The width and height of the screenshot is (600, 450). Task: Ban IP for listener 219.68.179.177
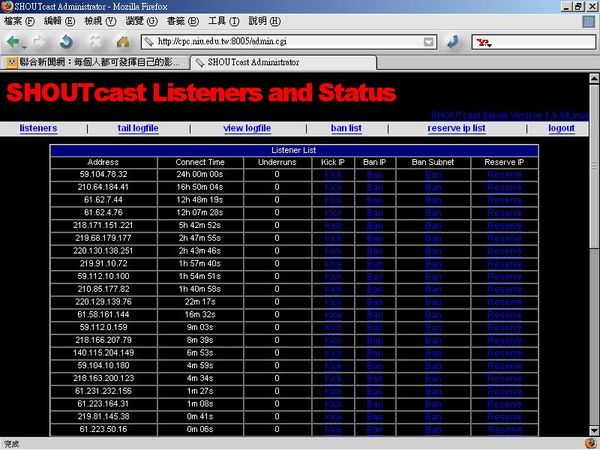click(375, 238)
